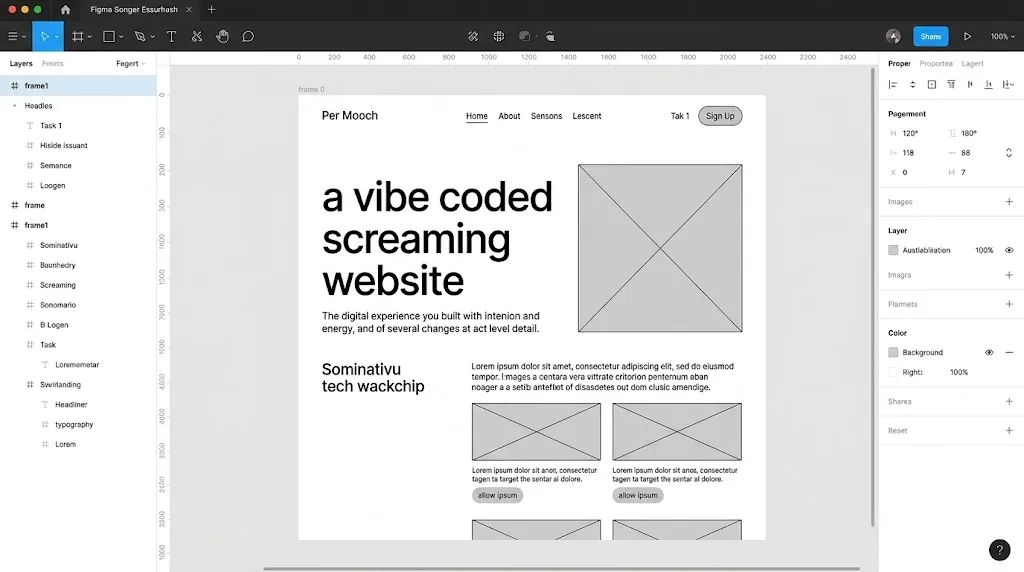Click the boolean union icon in toolbar
Screen dimensions: 1024x572
click(551, 37)
